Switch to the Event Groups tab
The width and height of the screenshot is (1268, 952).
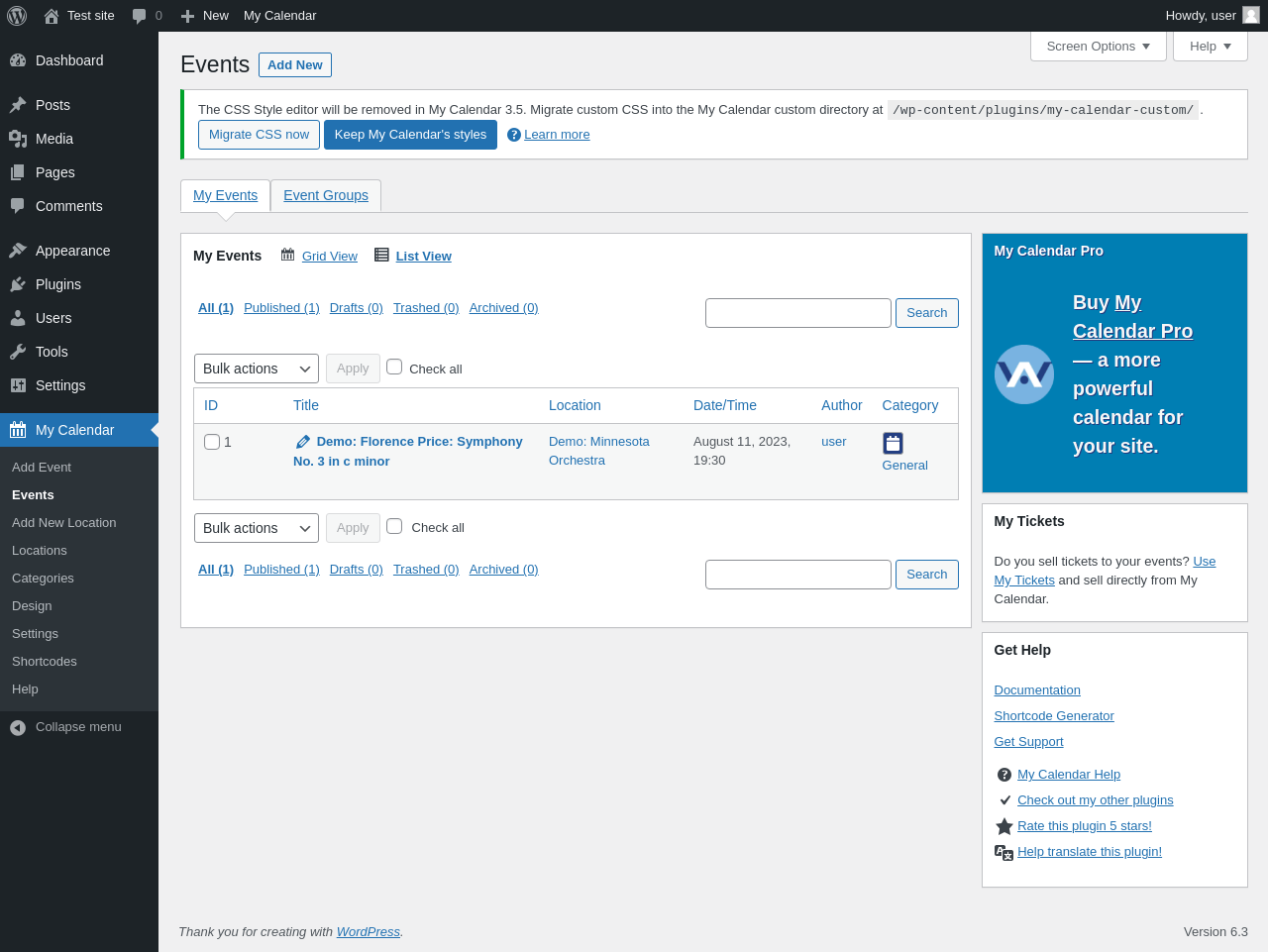click(326, 195)
